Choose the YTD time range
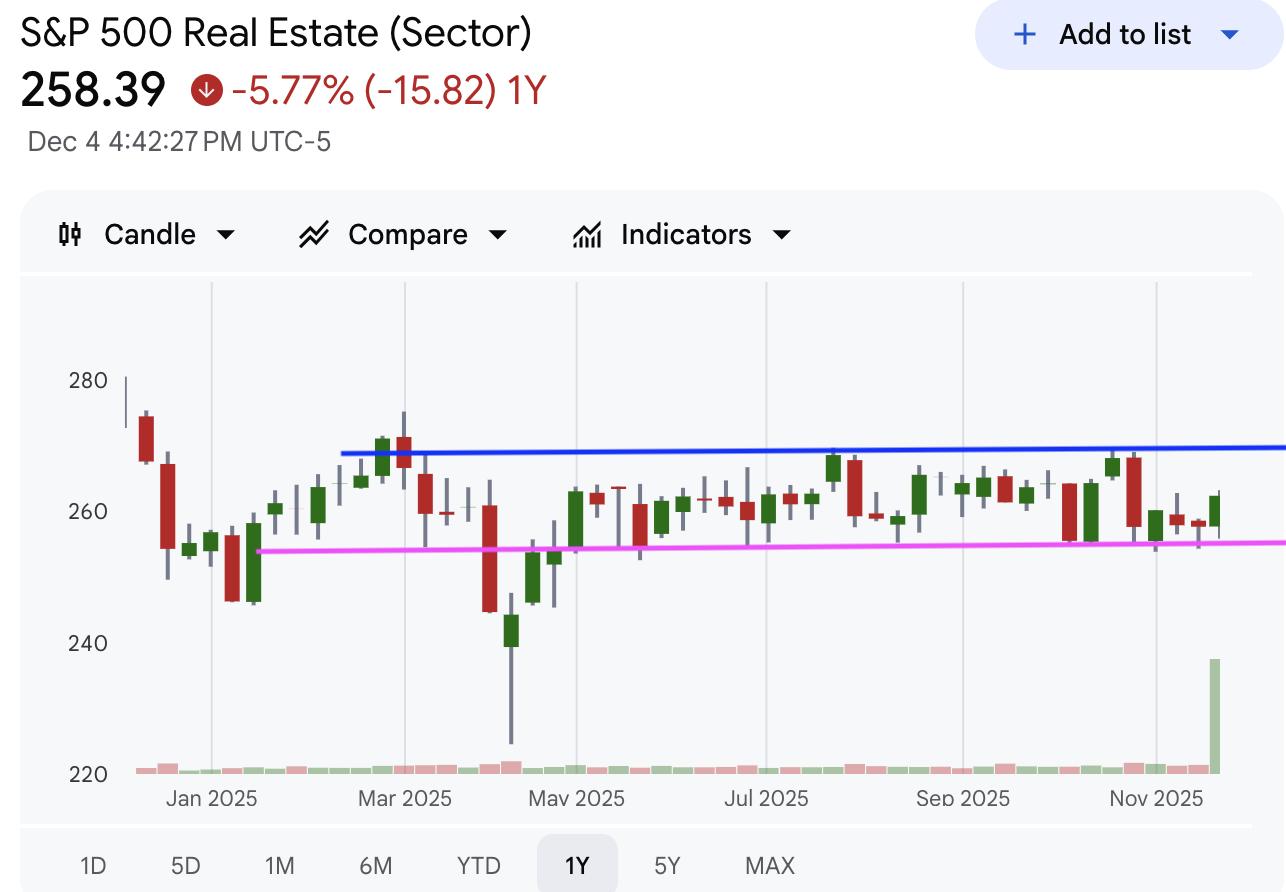Screen dimensions: 1286x892 478,865
